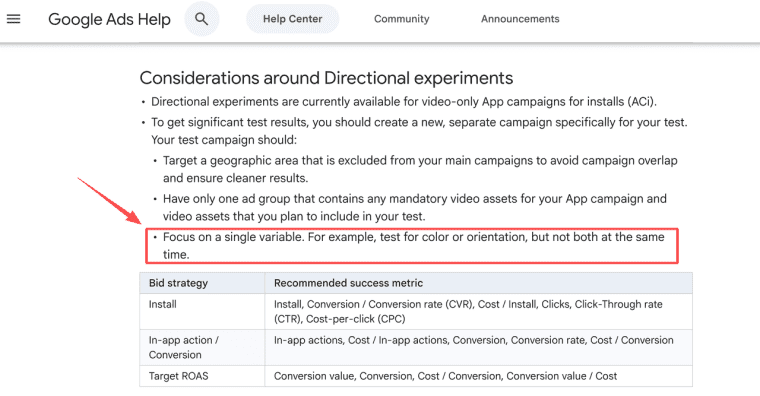Select the Help Center tab

coord(292,19)
